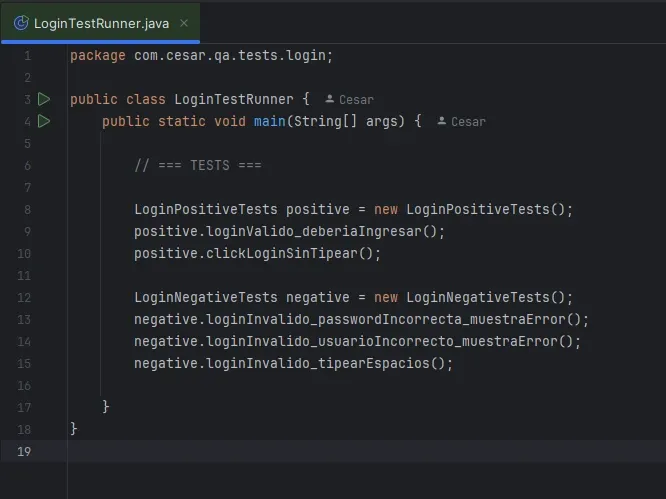Screen dimensions: 666x499
Task: Click the // === TESTS === comment
Action: click(x=198, y=165)
